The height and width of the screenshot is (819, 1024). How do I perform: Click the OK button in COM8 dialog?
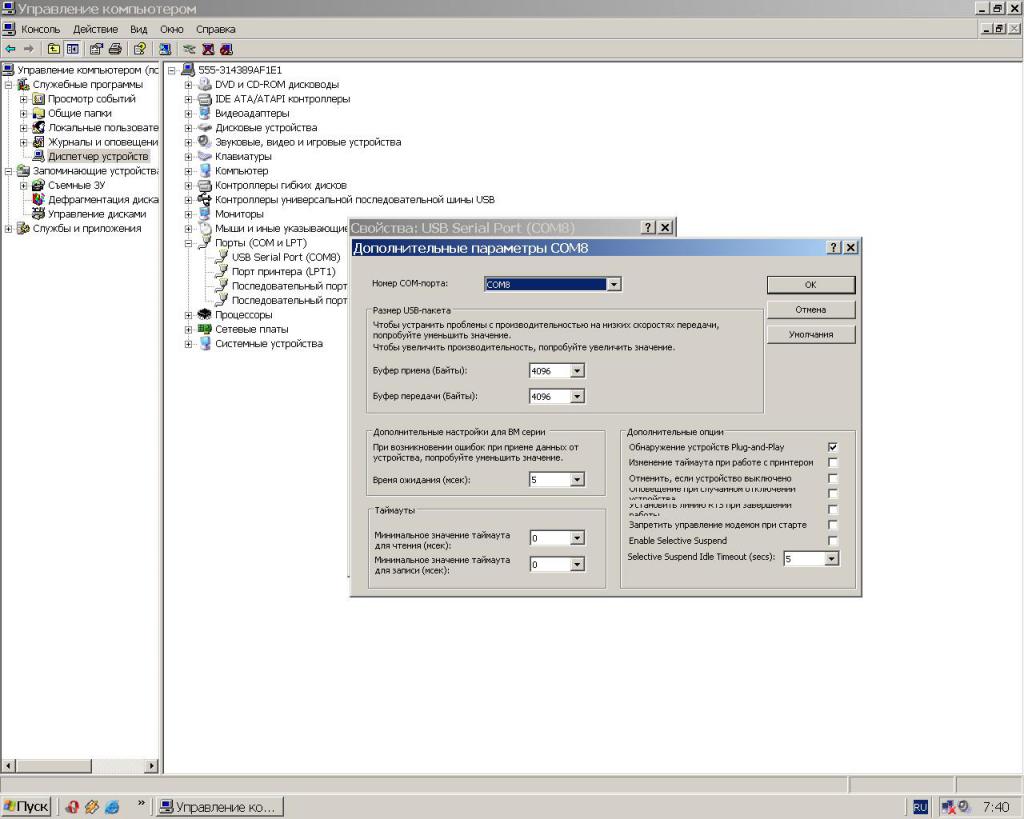coord(810,285)
